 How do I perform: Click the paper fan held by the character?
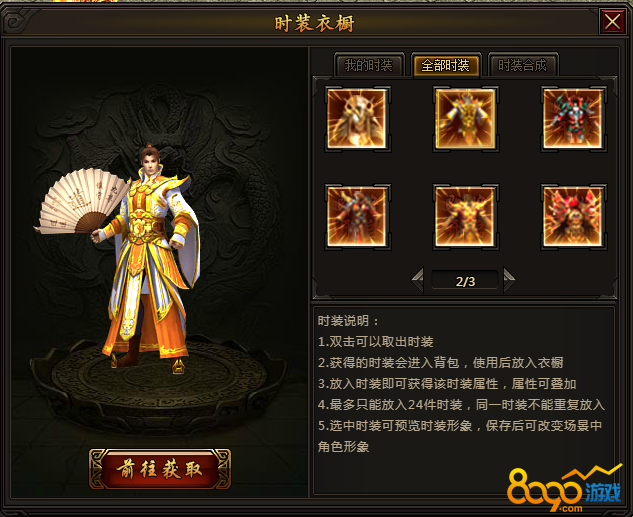81,202
